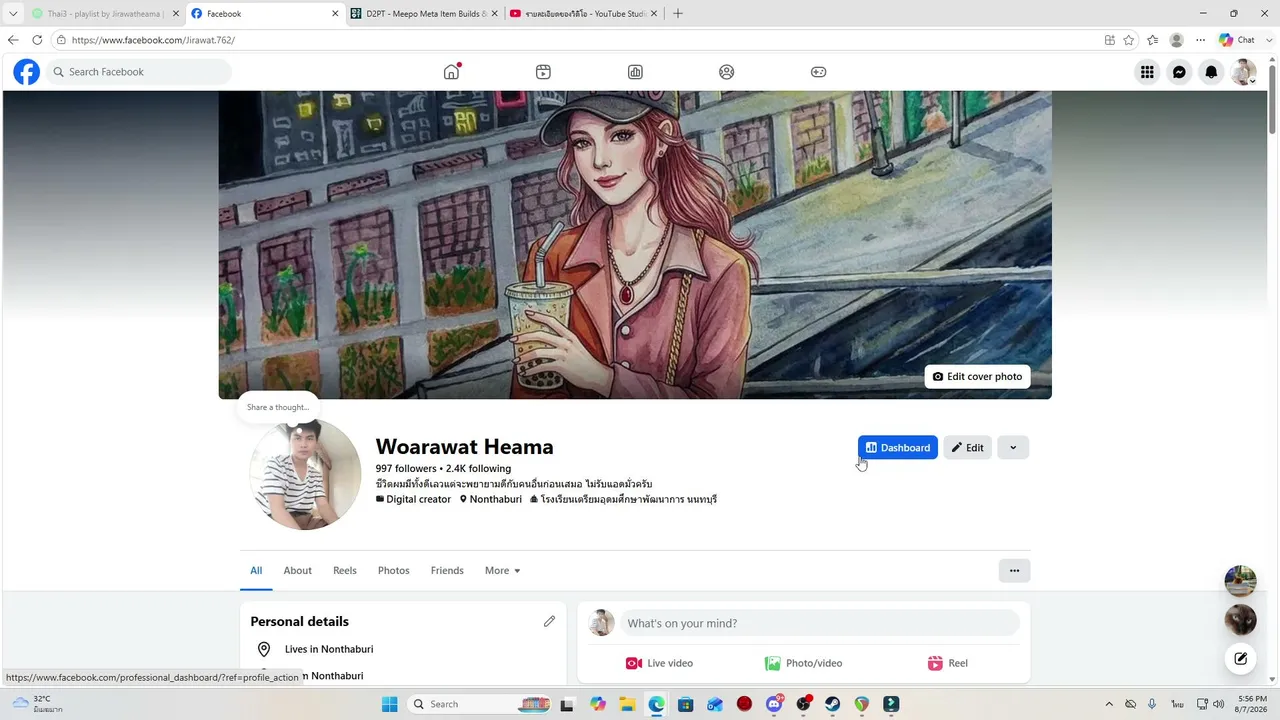1280x720 pixels.
Task: Open browser Settings and more ellipsis
Action: click(x=1201, y=40)
